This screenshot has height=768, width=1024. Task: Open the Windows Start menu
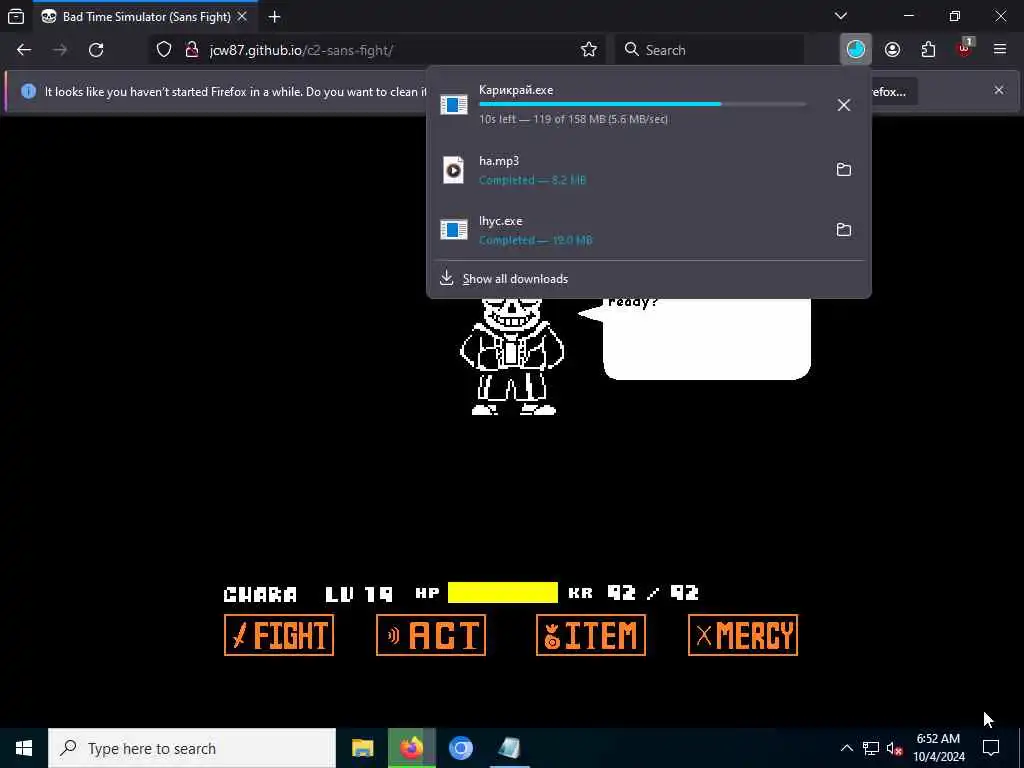click(24, 748)
